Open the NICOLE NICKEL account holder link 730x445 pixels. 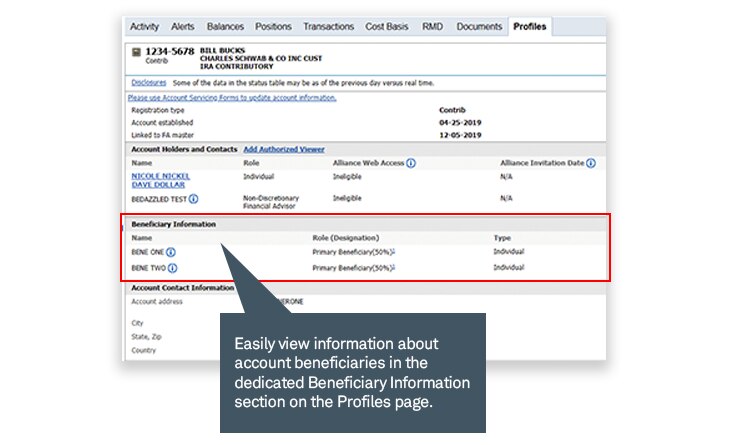[x=161, y=176]
